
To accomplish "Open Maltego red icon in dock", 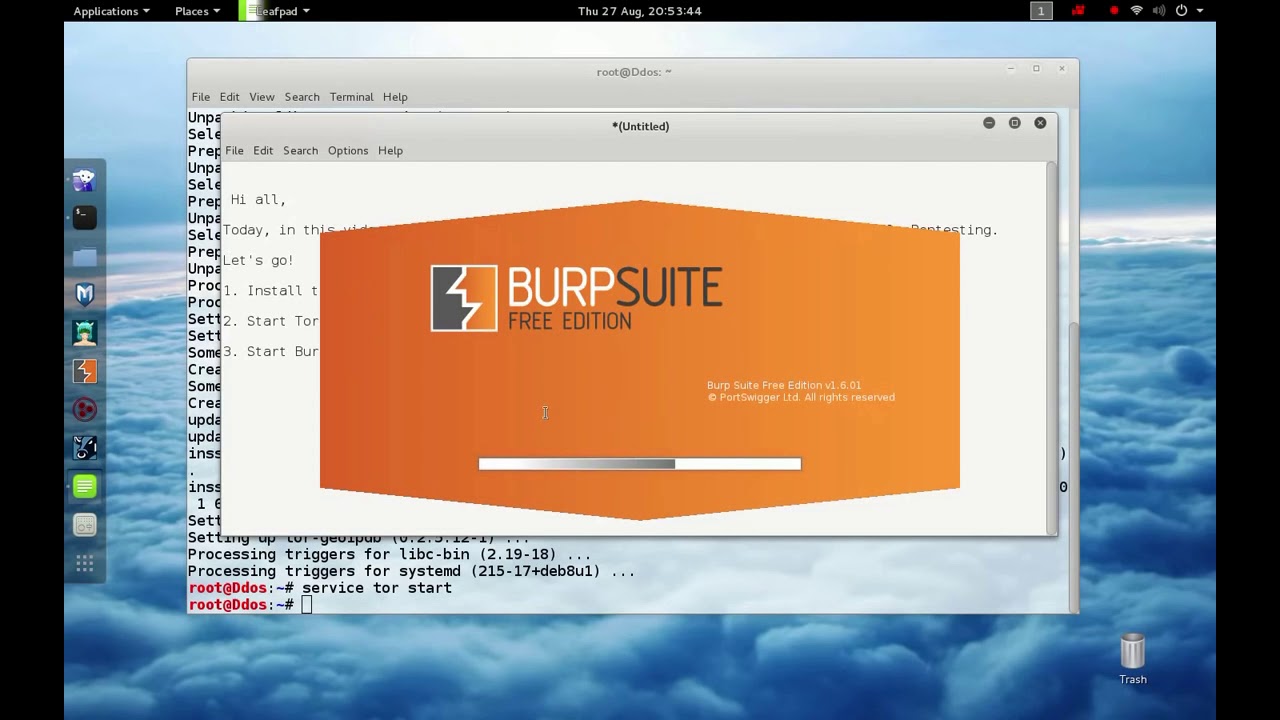I will click(x=85, y=410).
